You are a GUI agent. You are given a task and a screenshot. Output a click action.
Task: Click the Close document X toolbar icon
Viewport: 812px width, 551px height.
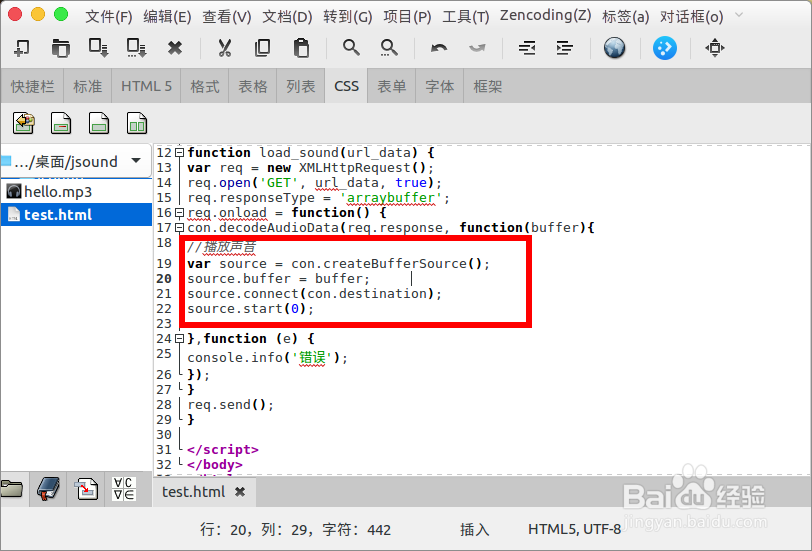175,48
